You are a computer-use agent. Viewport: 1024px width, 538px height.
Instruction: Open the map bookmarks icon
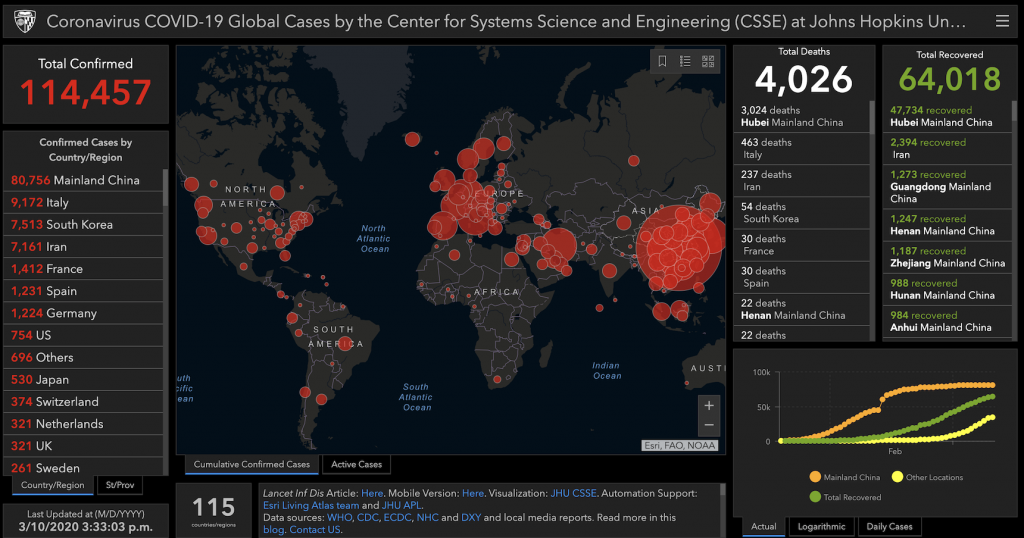pos(662,61)
